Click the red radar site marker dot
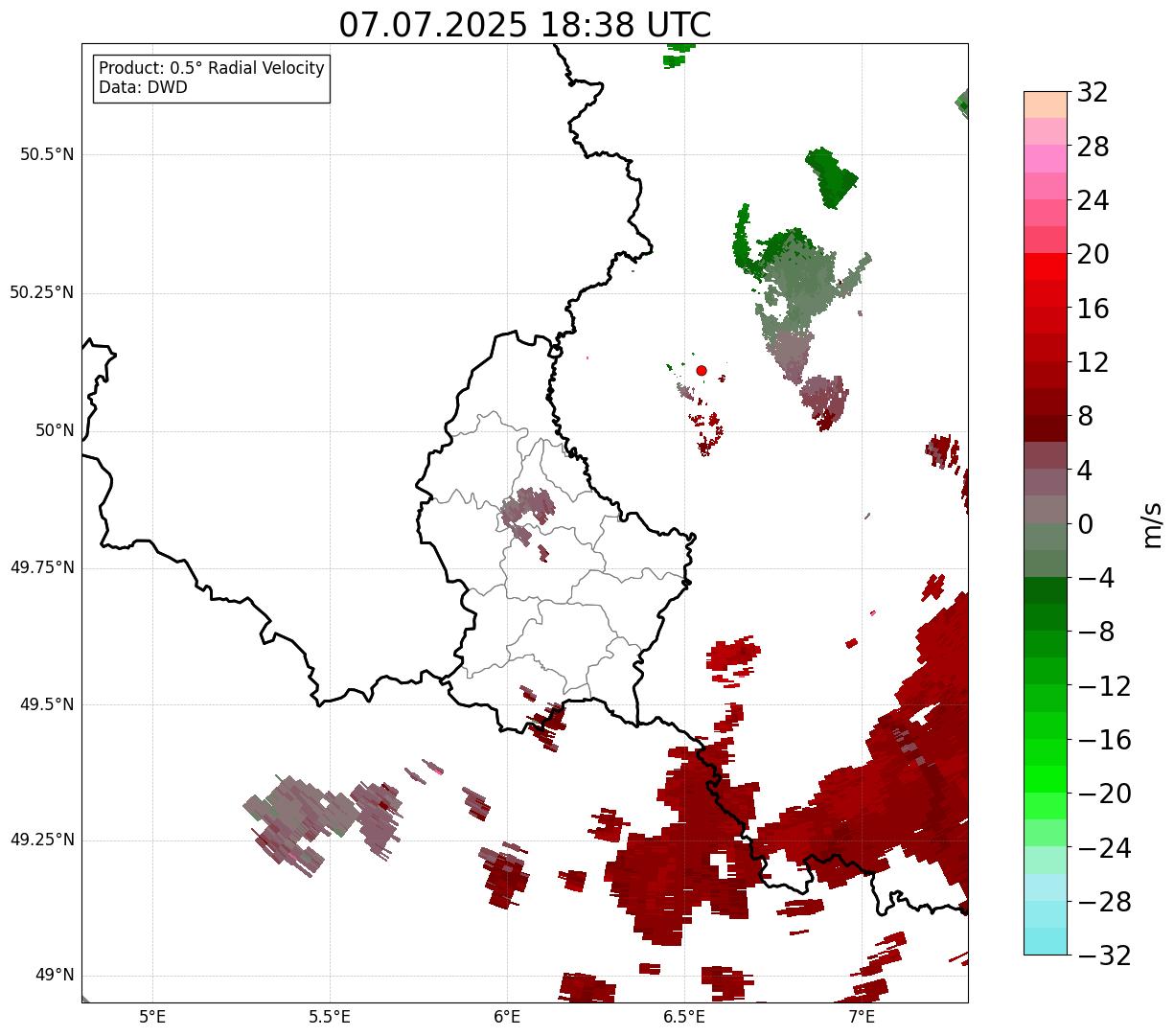The image size is (1174, 1036). pos(702,370)
